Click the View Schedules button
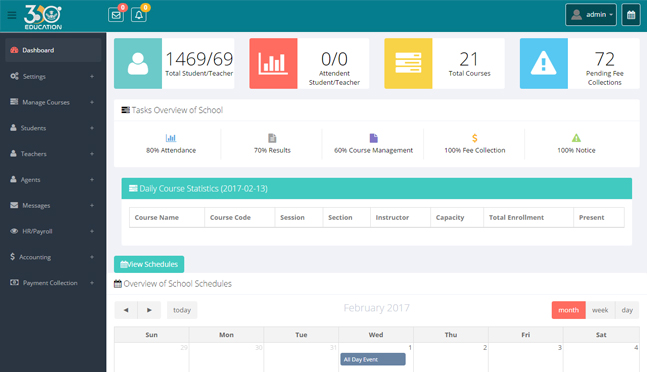 point(149,264)
